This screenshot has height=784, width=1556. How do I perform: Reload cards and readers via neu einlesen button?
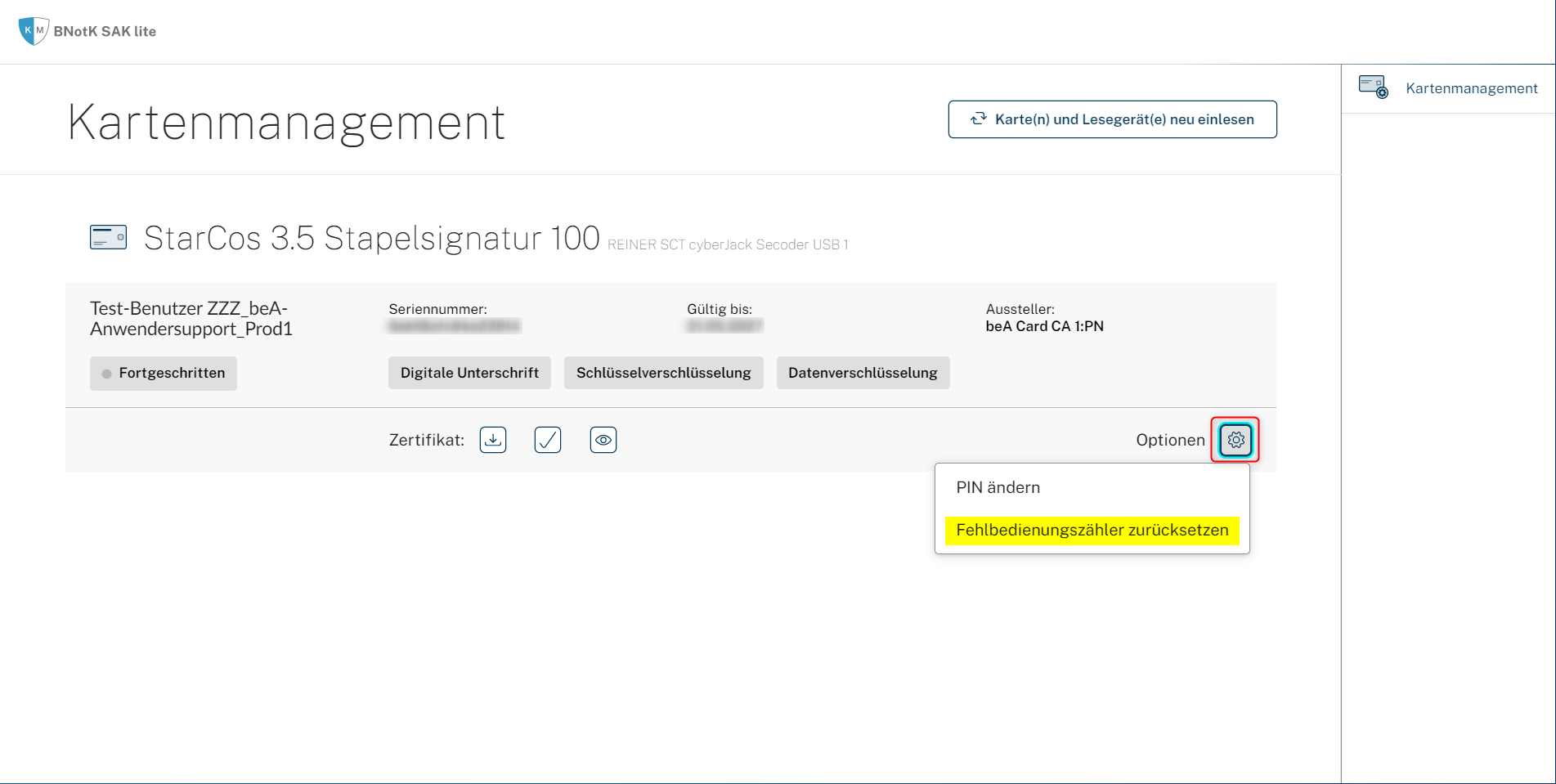(x=1112, y=119)
